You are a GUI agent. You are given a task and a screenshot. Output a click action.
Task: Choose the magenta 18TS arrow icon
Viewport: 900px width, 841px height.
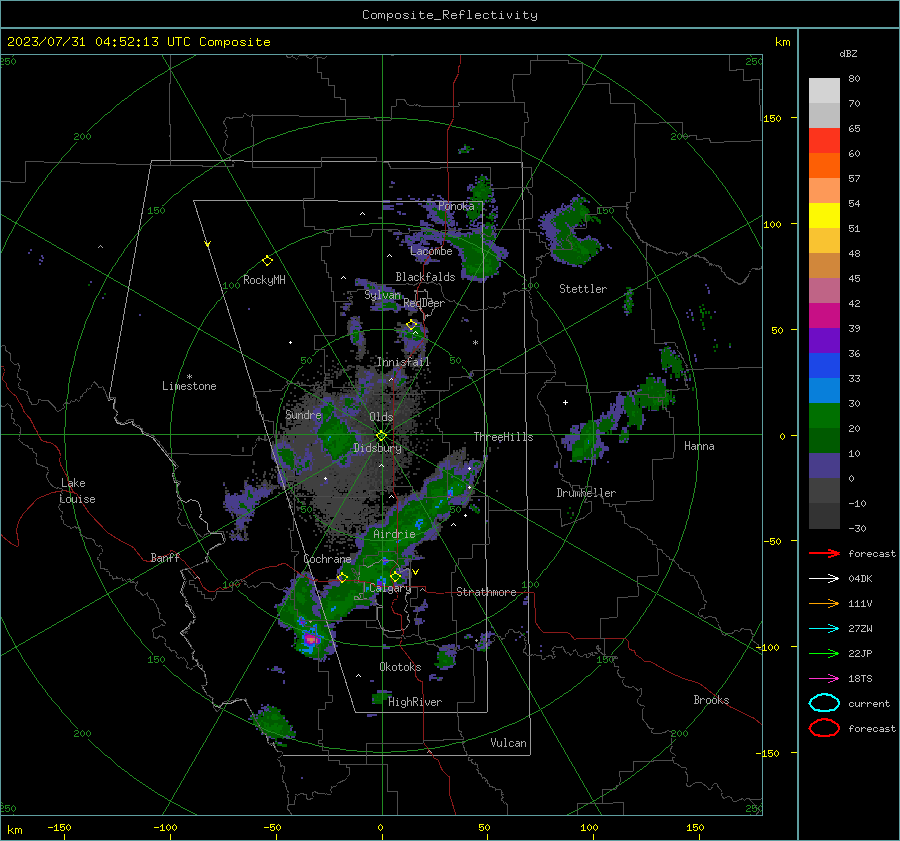824,679
